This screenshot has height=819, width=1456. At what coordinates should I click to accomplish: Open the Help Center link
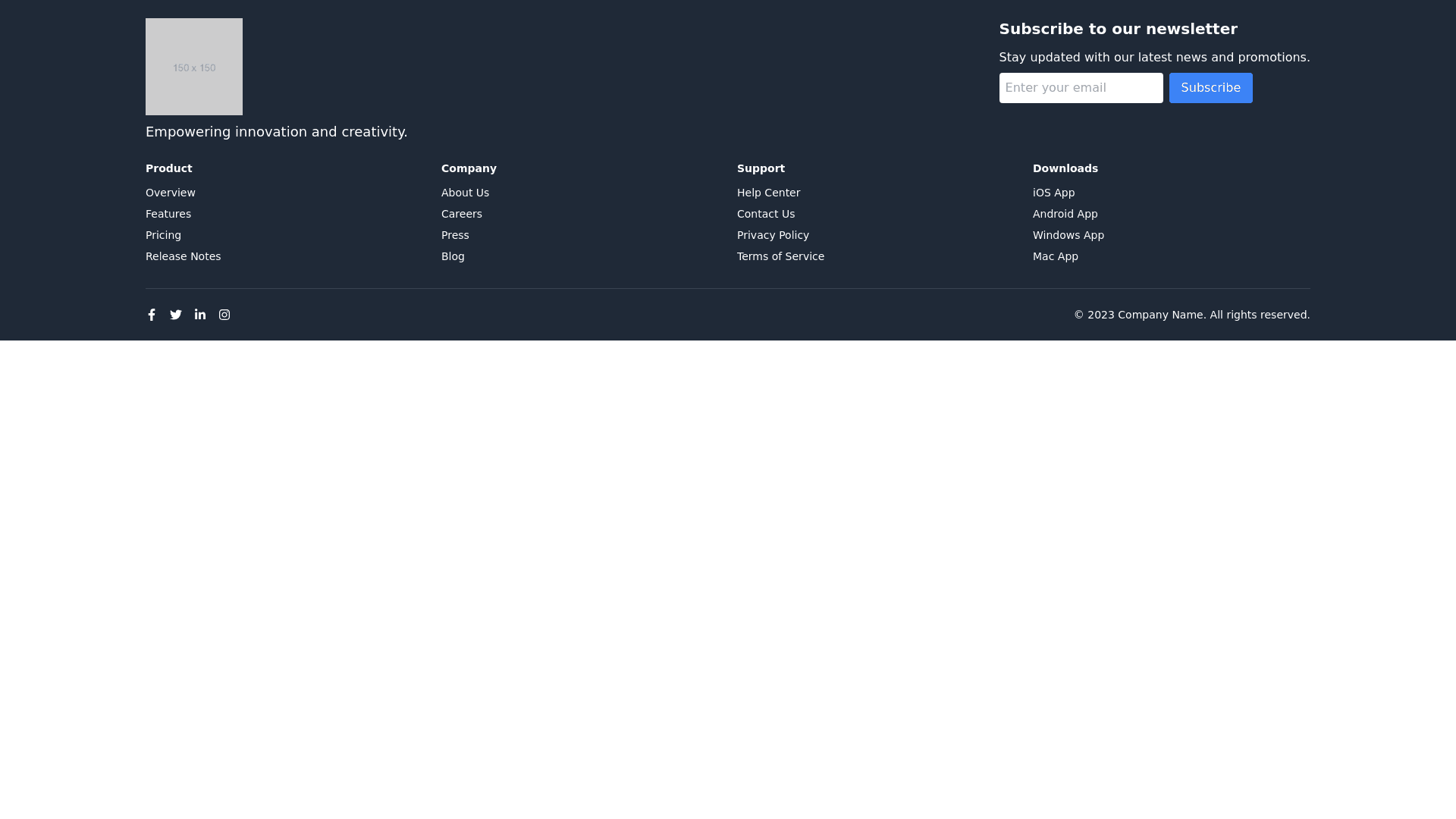pos(768,193)
